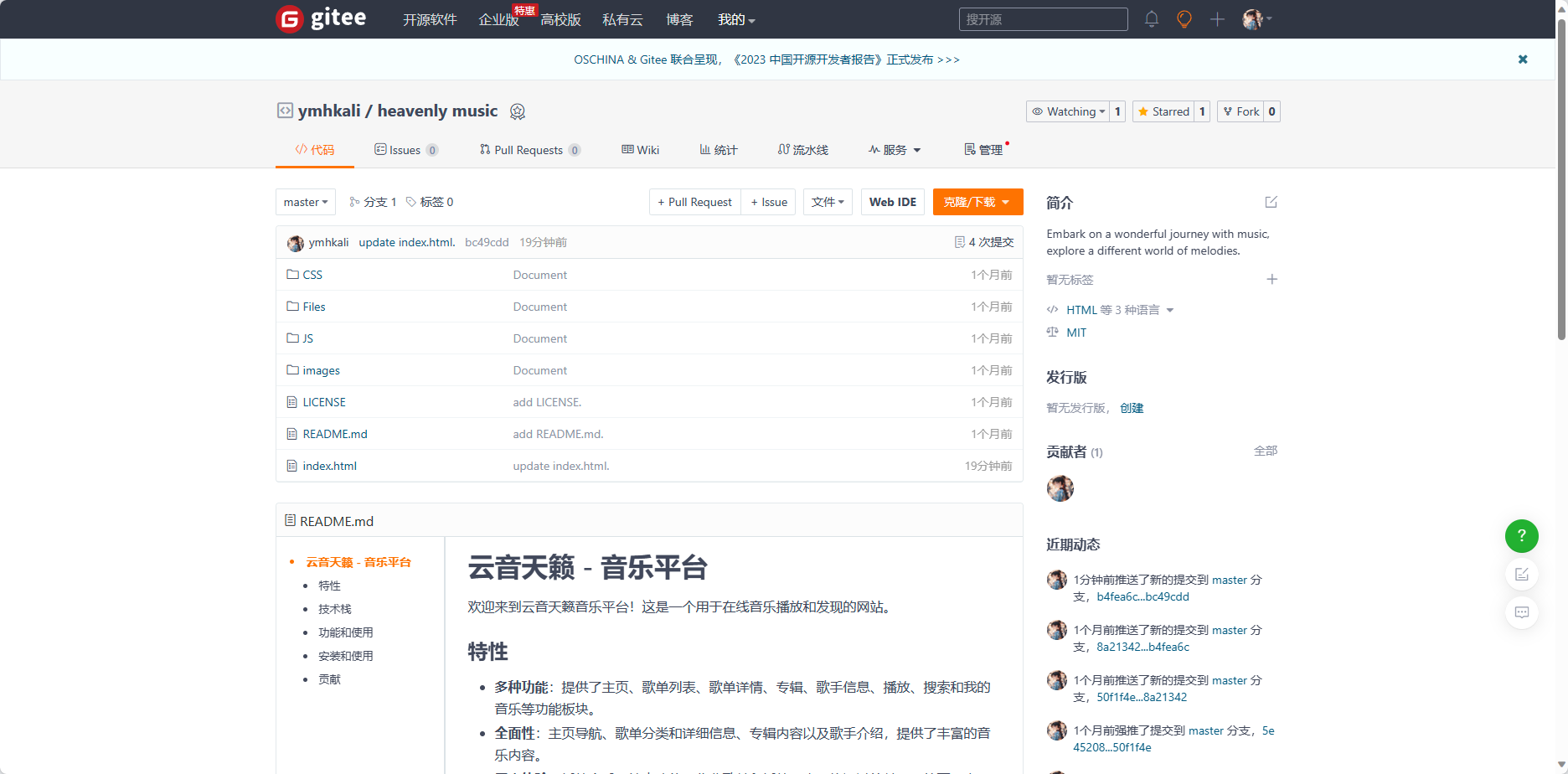Viewport: 1568px width, 774px height.
Task: Click the + Pull Request button
Action: click(694, 202)
